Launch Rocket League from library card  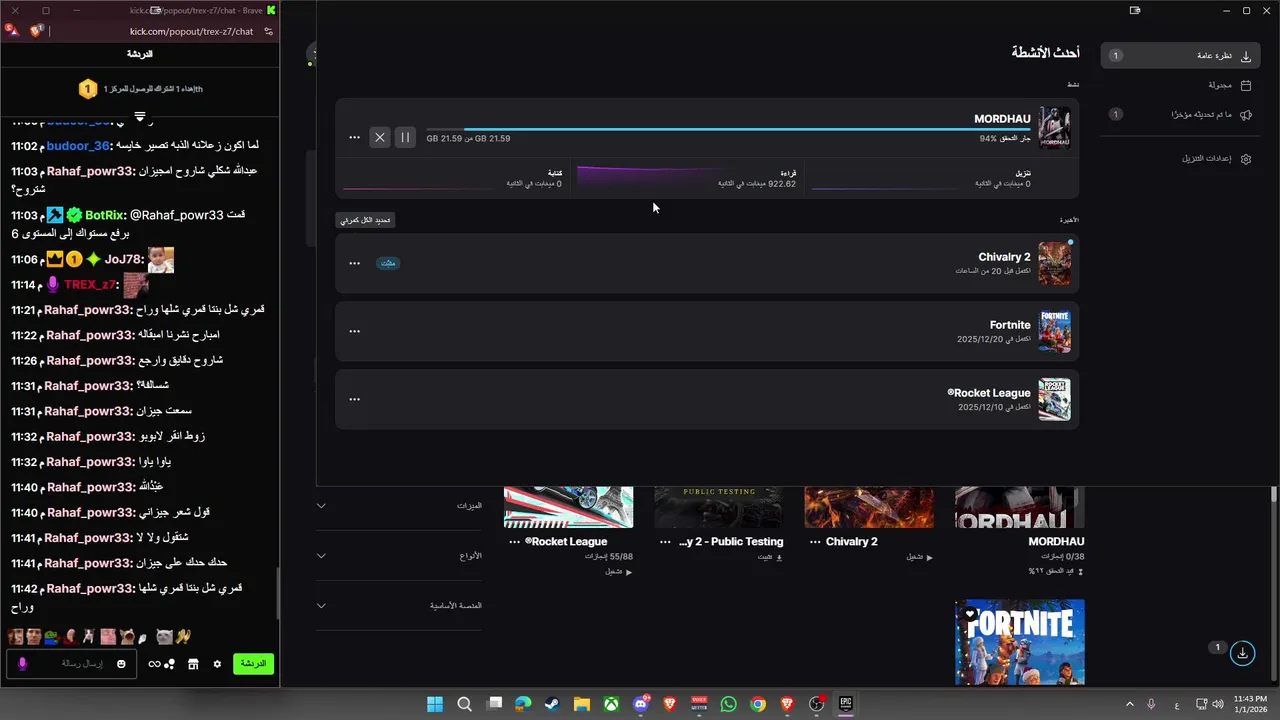[619, 571]
